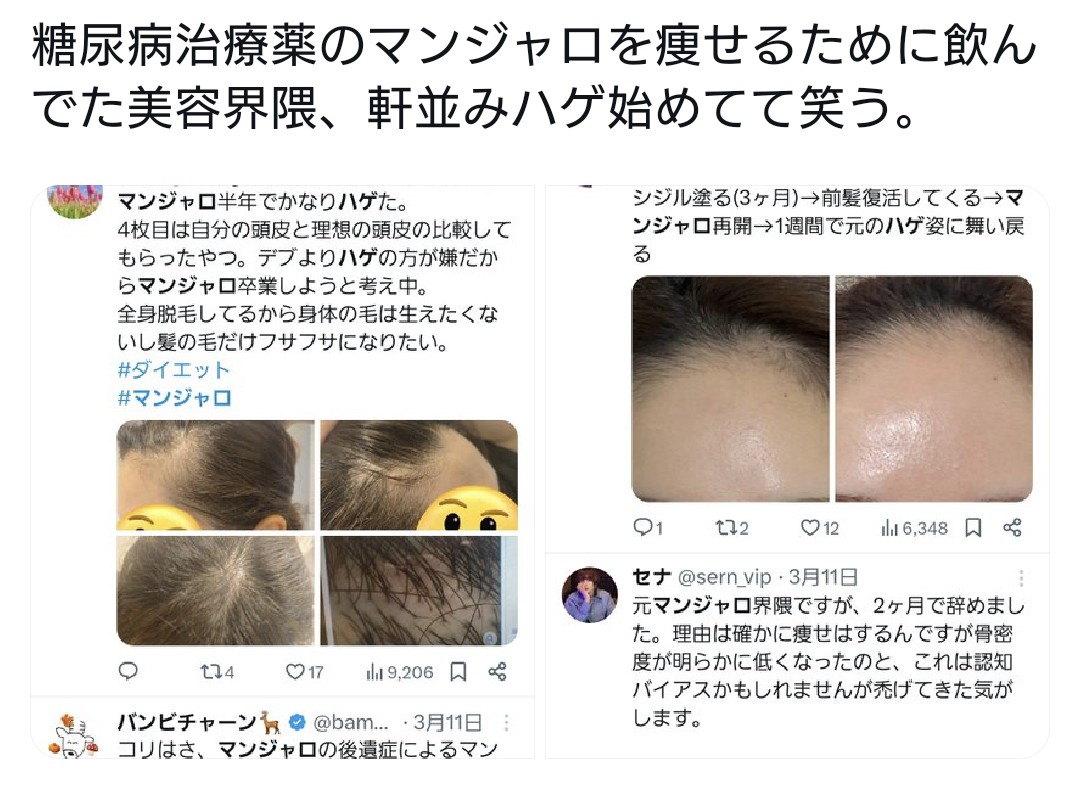The width and height of the screenshot is (1080, 799).
Task: Retweet the right tweet with 2 retweets
Action: pos(731,528)
